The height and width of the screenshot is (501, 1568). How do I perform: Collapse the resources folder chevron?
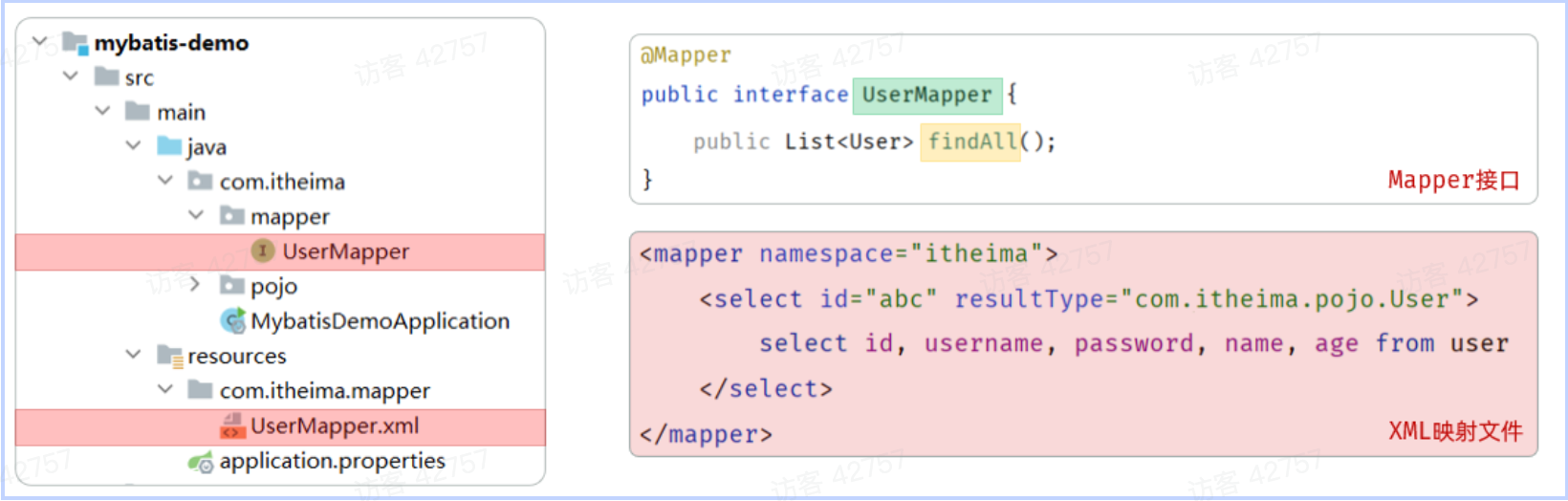pos(133,355)
